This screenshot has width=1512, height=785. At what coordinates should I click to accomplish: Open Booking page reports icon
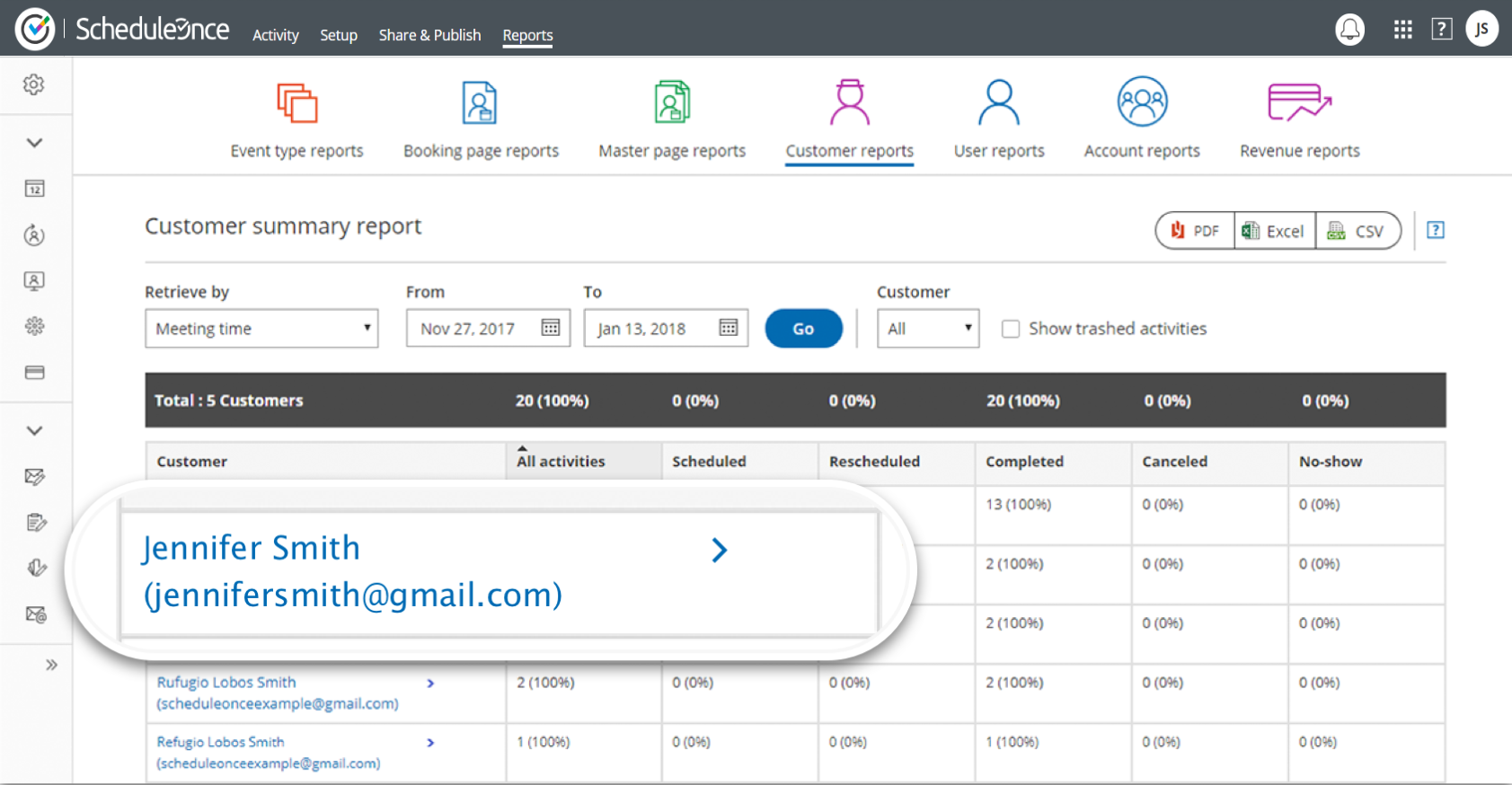tap(480, 103)
